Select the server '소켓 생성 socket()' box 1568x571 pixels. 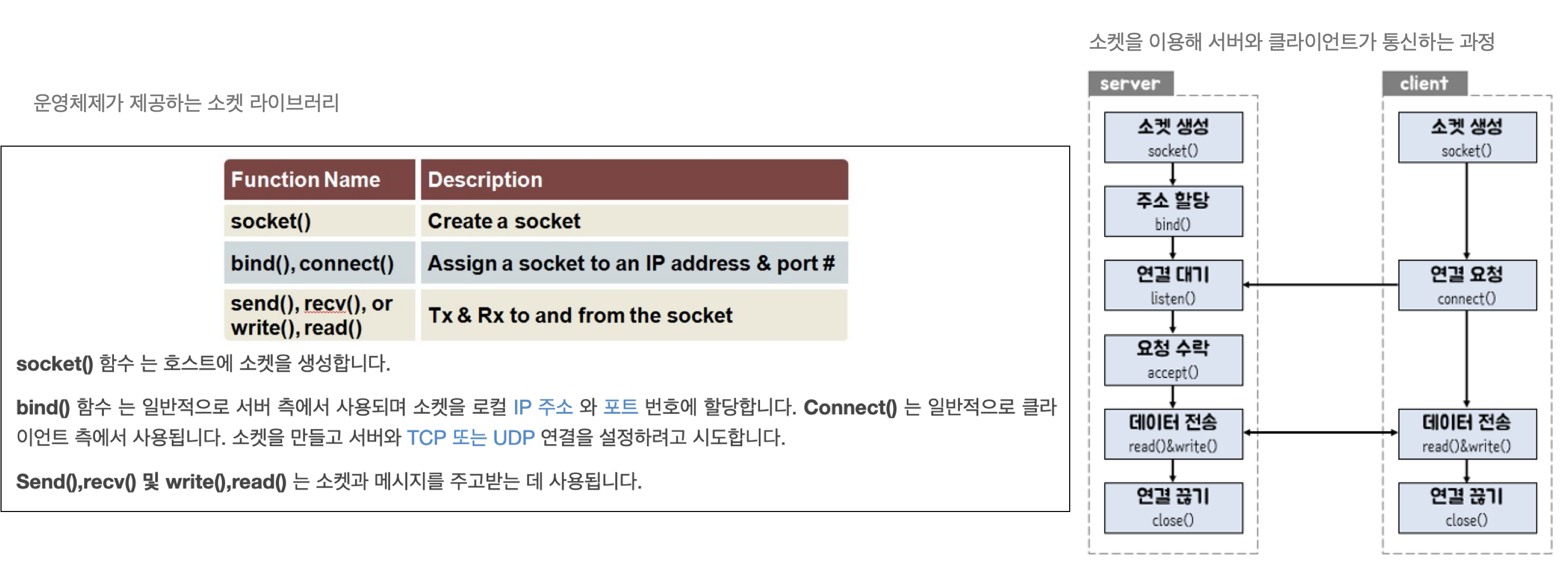pos(1173,137)
